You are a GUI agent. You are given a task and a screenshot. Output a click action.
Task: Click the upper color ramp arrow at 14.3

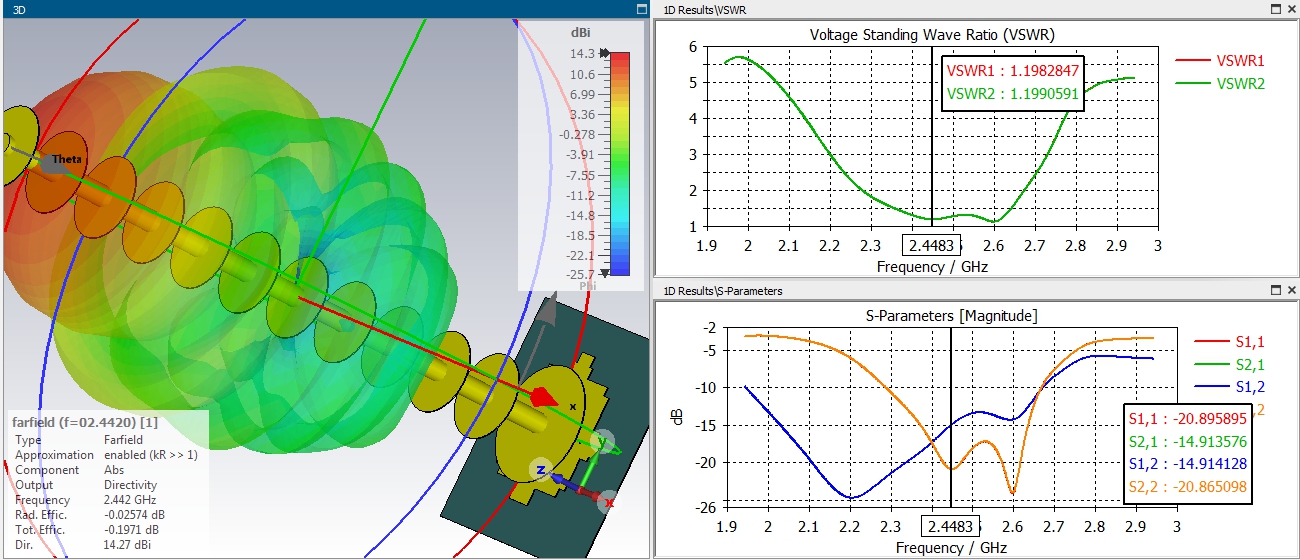(604, 53)
